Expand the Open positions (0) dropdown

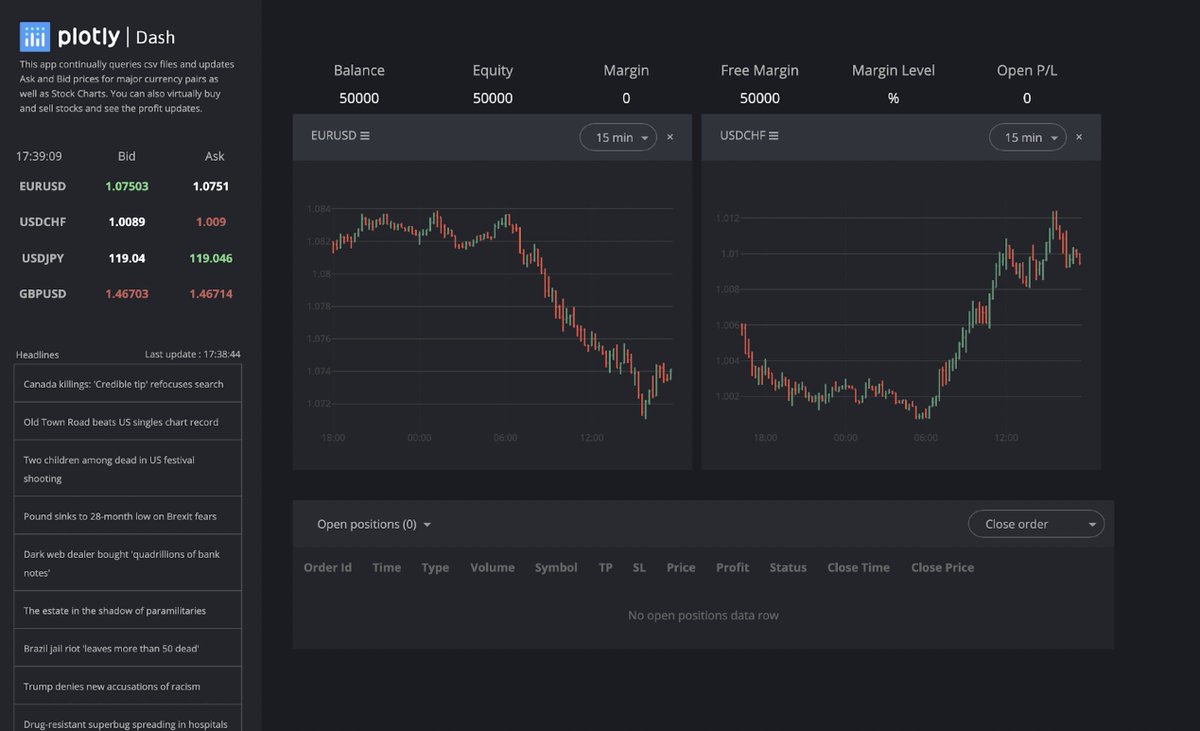[373, 523]
